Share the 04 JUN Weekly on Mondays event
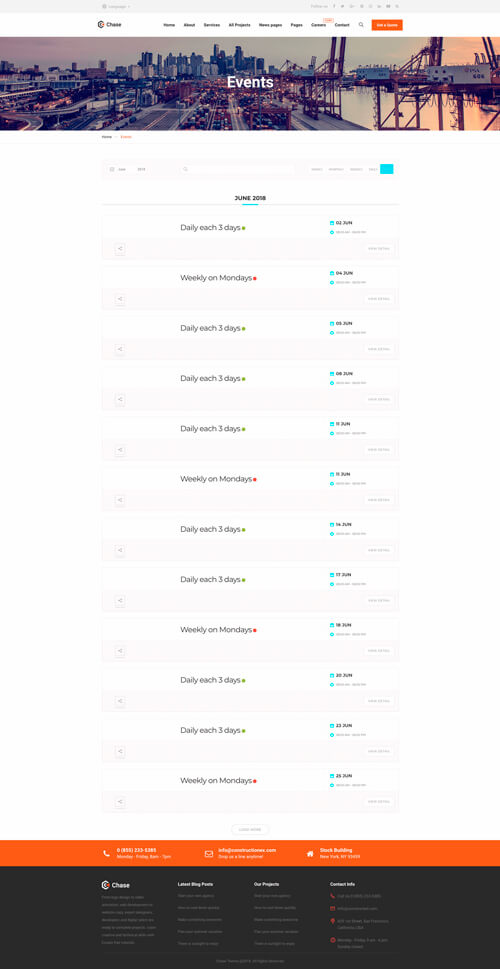Viewport: 500px width, 969px height. pos(120,299)
